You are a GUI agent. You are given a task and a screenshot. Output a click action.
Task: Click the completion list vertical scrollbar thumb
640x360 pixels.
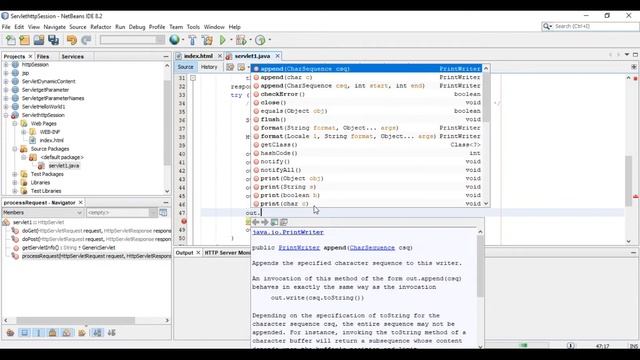486,97
